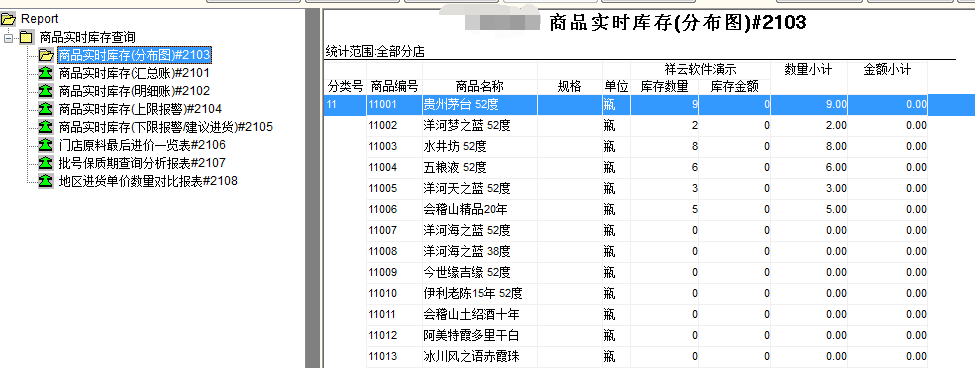Click folder icon beside 商品实时库存查询
975x368 pixels.
point(26,37)
